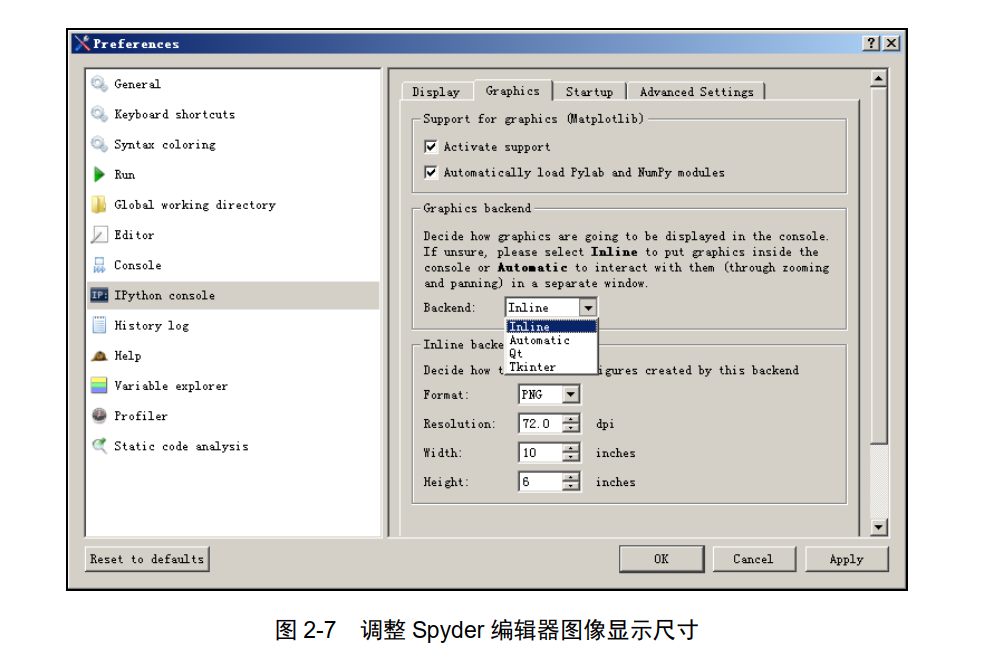Image resolution: width=996 pixels, height=662 pixels.
Task: Click the Height value field
Action: (x=541, y=482)
